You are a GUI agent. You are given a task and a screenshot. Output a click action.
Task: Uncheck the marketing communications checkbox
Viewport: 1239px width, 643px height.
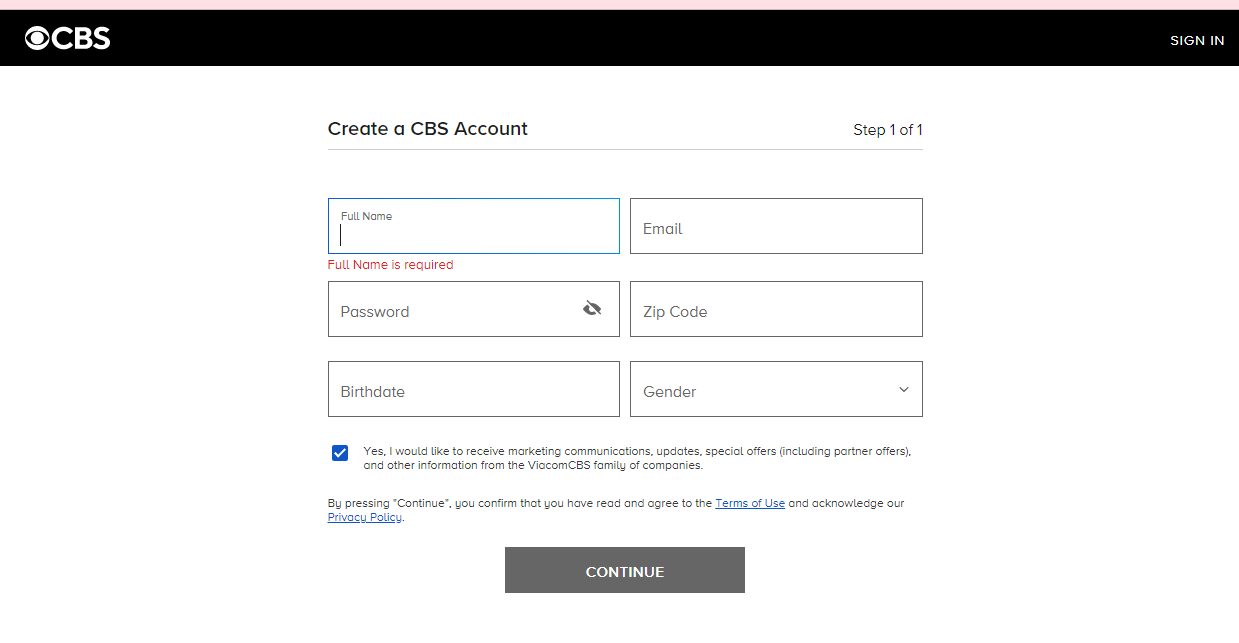point(339,453)
